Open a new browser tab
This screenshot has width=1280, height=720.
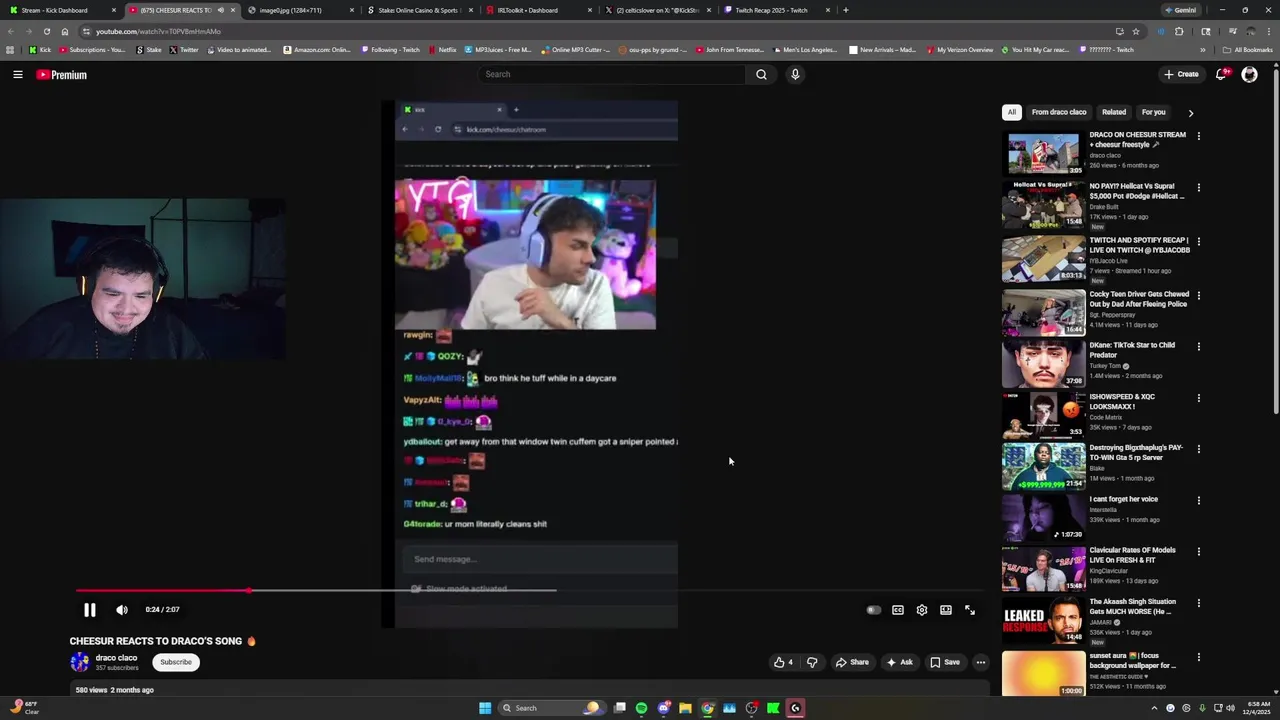tap(846, 10)
